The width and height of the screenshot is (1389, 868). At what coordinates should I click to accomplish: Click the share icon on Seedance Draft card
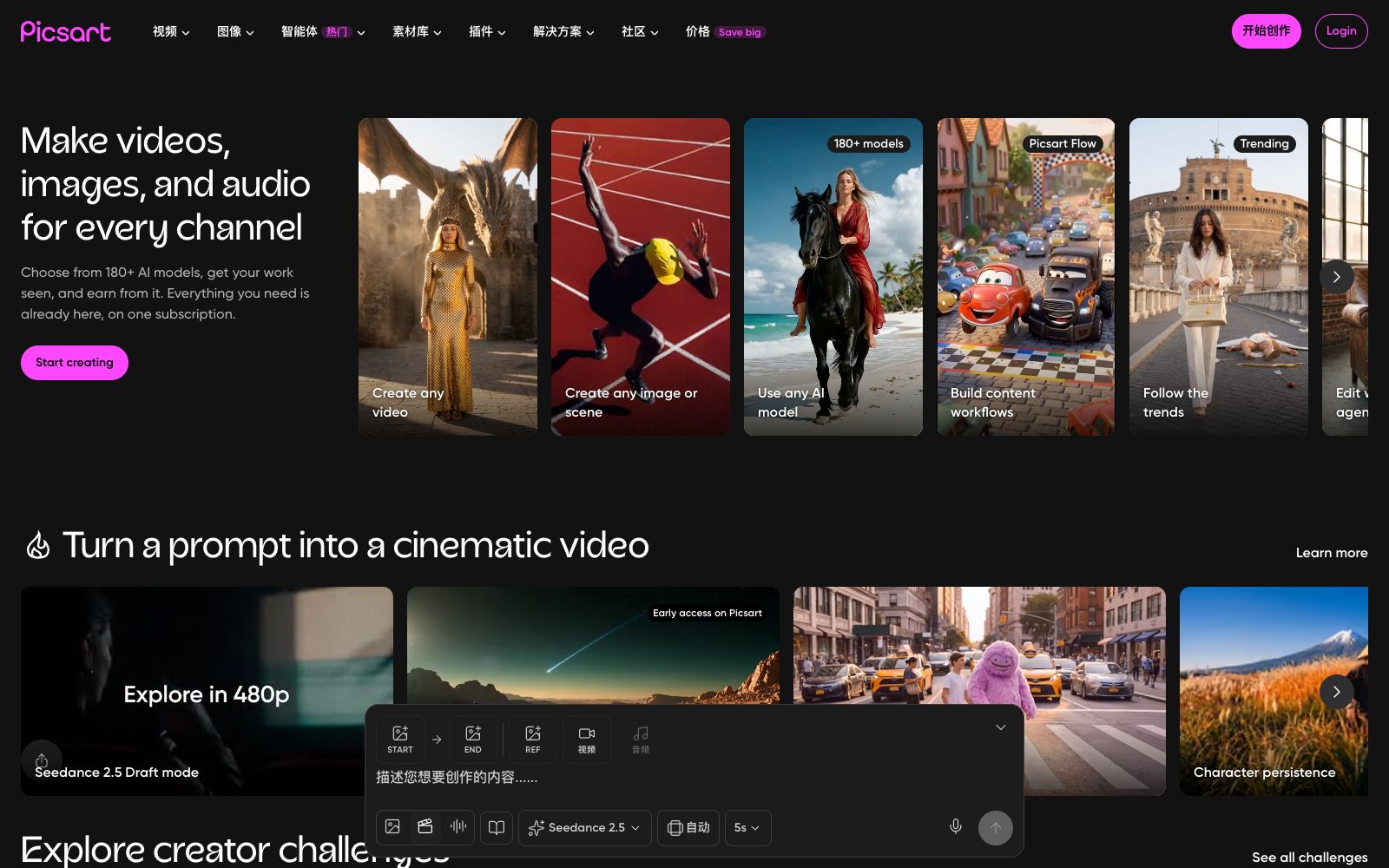pos(42,760)
